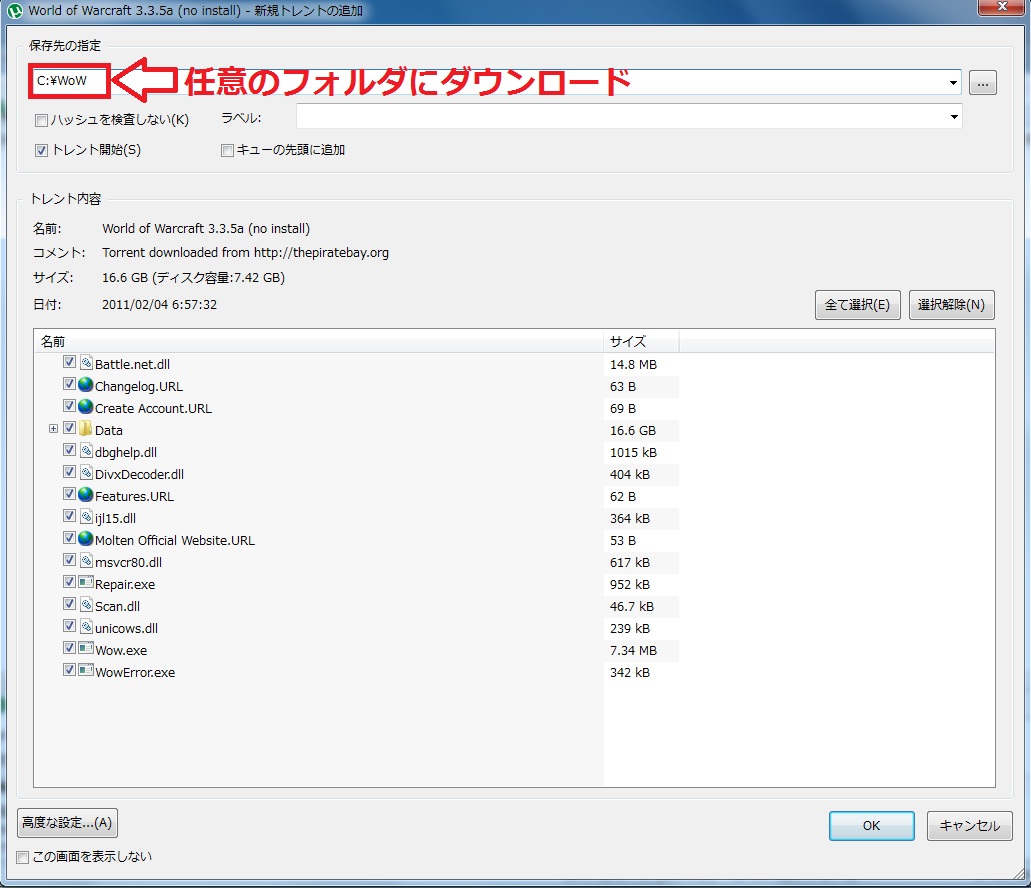Click the 952 kB size cell
The height and width of the screenshot is (888, 1031).
pyautogui.click(x=630, y=585)
